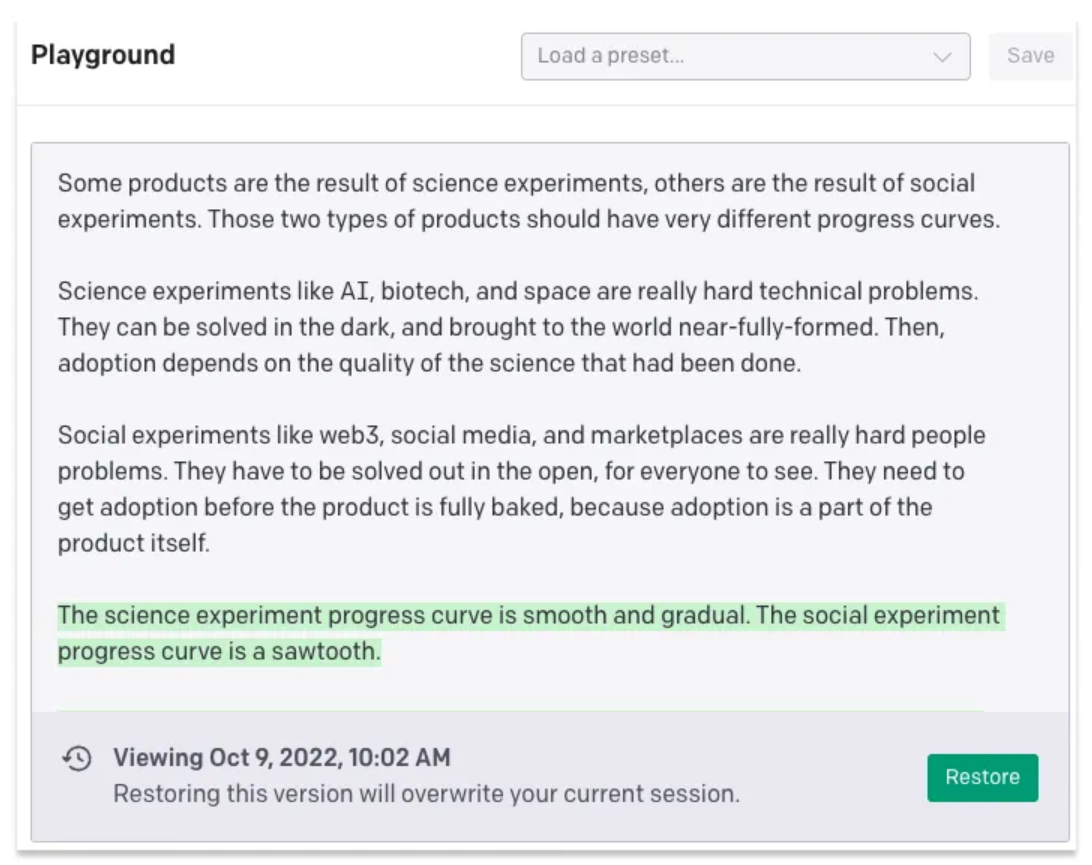1092x865 pixels.
Task: Click the Playground heading
Action: (103, 54)
